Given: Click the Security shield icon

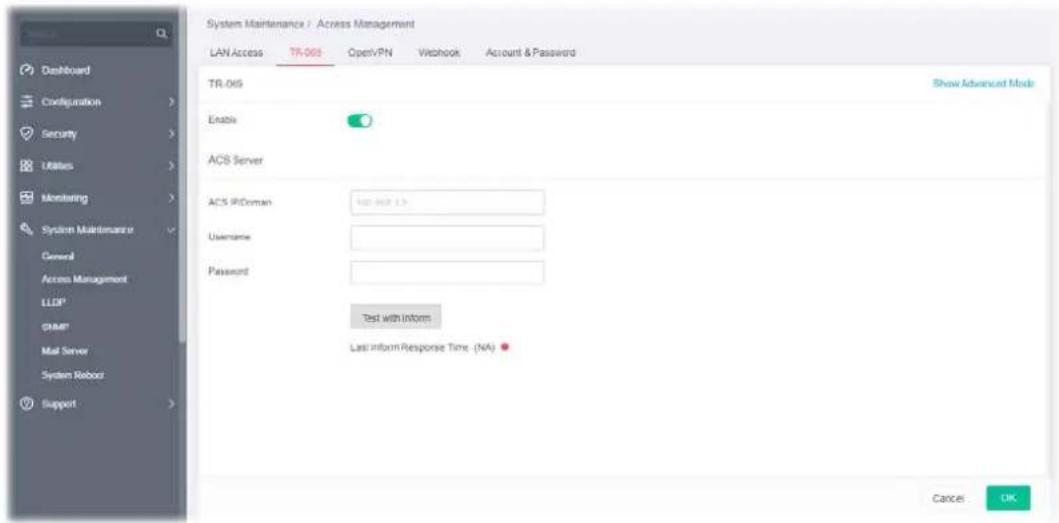Looking at the screenshot, I should click(26, 134).
